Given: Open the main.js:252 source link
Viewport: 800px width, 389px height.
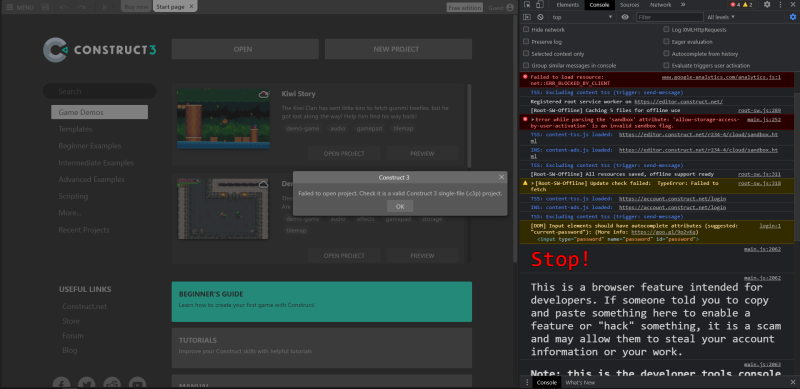Looking at the screenshot, I should [764, 119].
